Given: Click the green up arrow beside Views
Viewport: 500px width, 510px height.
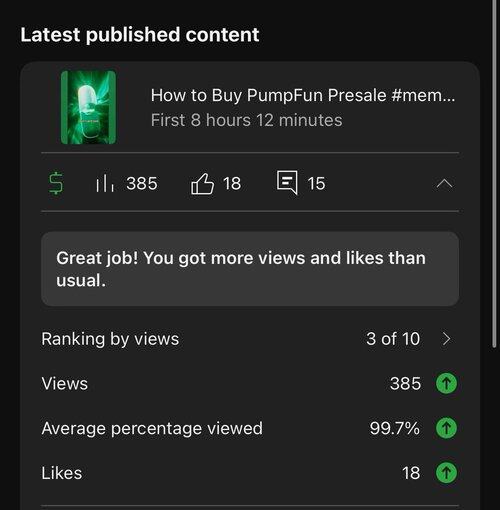Looking at the screenshot, I should (446, 383).
